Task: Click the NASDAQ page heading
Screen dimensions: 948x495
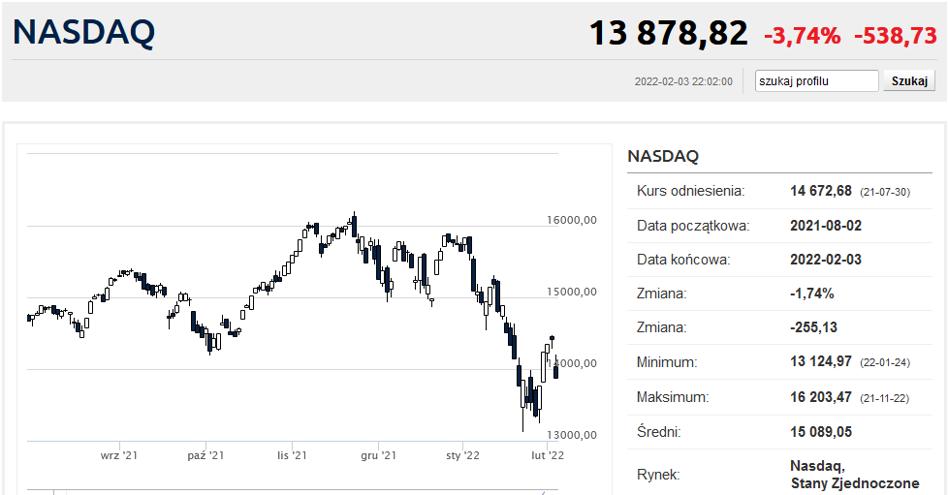Action: (x=84, y=33)
